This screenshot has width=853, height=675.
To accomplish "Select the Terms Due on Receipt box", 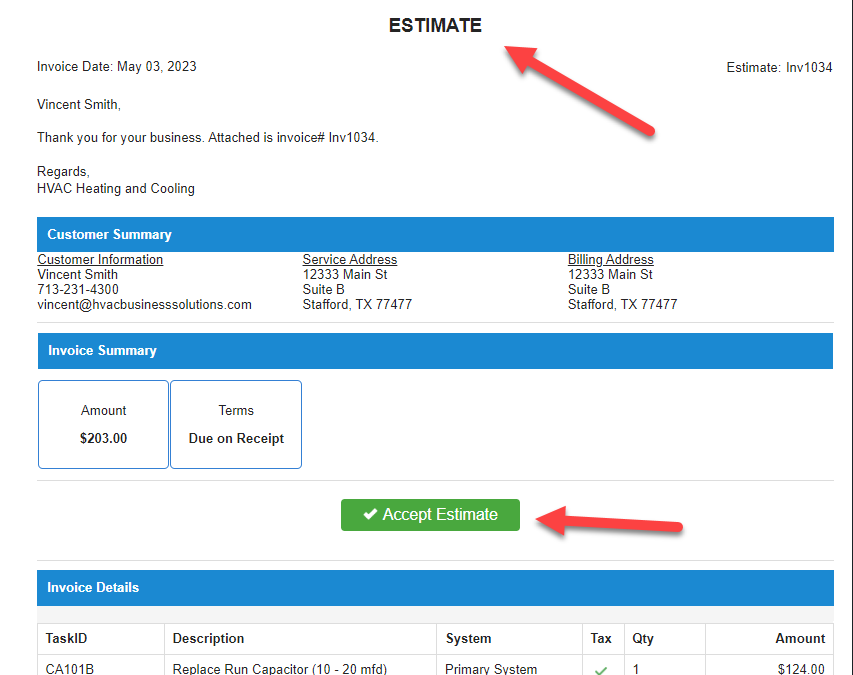I will click(236, 424).
